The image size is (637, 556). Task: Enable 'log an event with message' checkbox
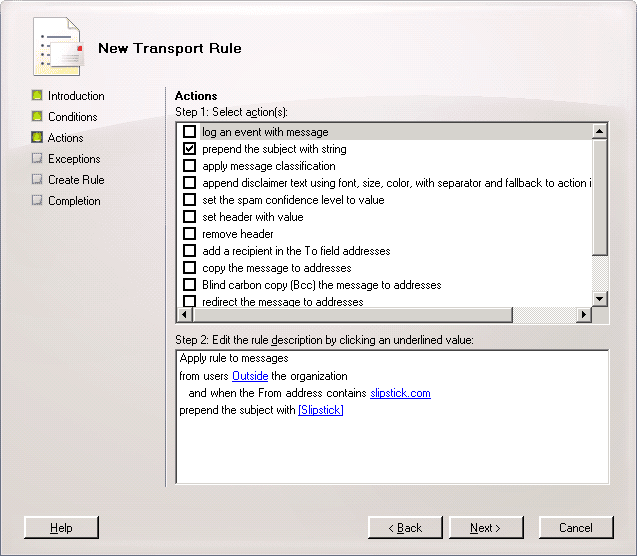pyautogui.click(x=189, y=132)
